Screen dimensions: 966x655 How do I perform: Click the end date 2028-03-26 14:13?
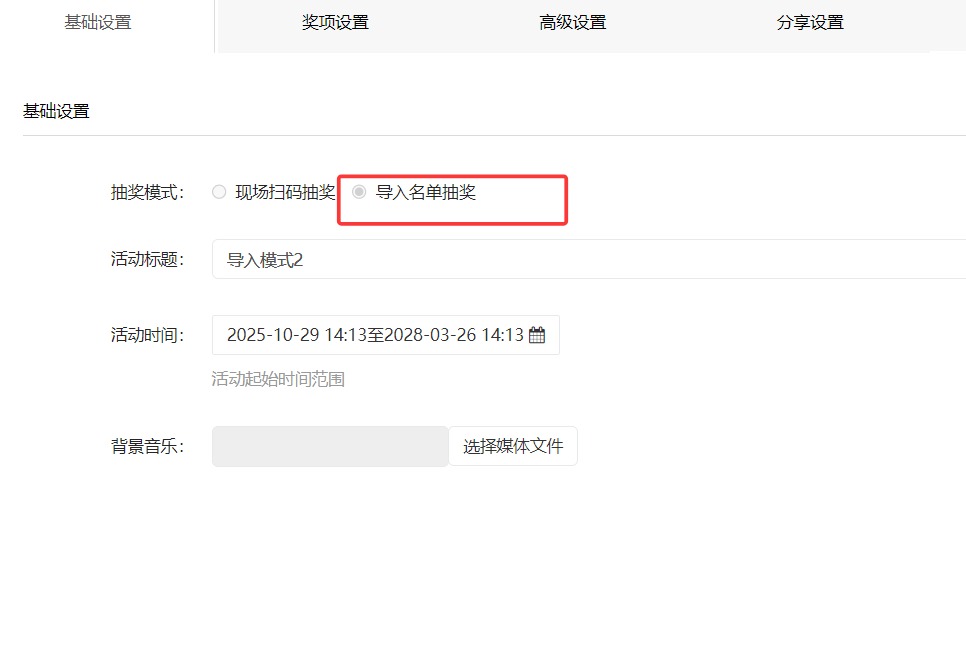click(454, 336)
